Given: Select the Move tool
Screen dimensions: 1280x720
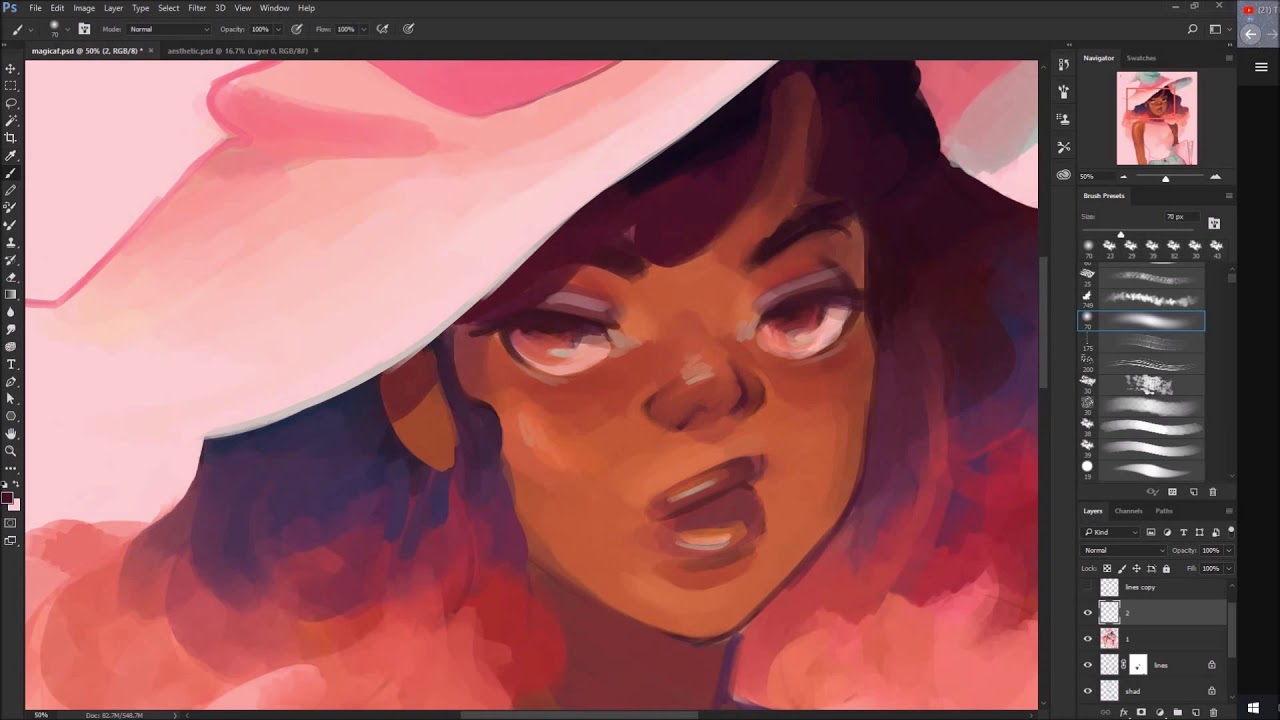Looking at the screenshot, I should pyautogui.click(x=11, y=69).
